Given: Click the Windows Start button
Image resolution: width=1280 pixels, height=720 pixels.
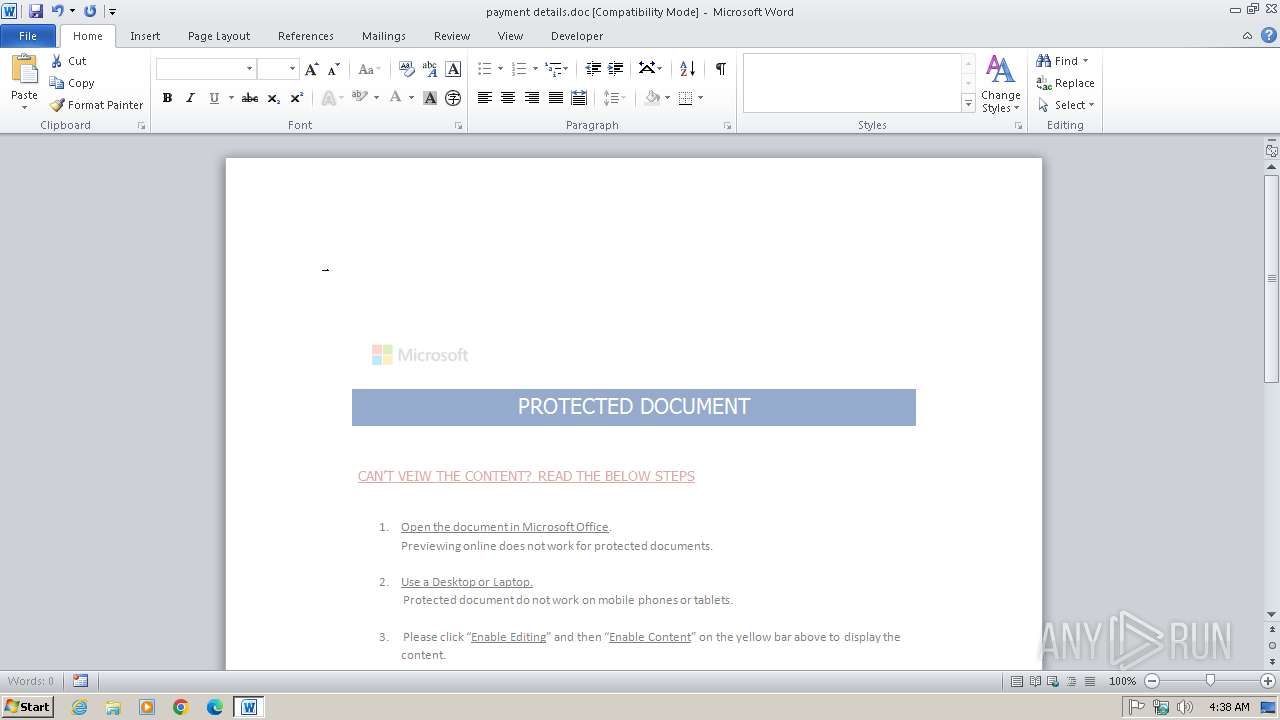Looking at the screenshot, I should pos(28,707).
